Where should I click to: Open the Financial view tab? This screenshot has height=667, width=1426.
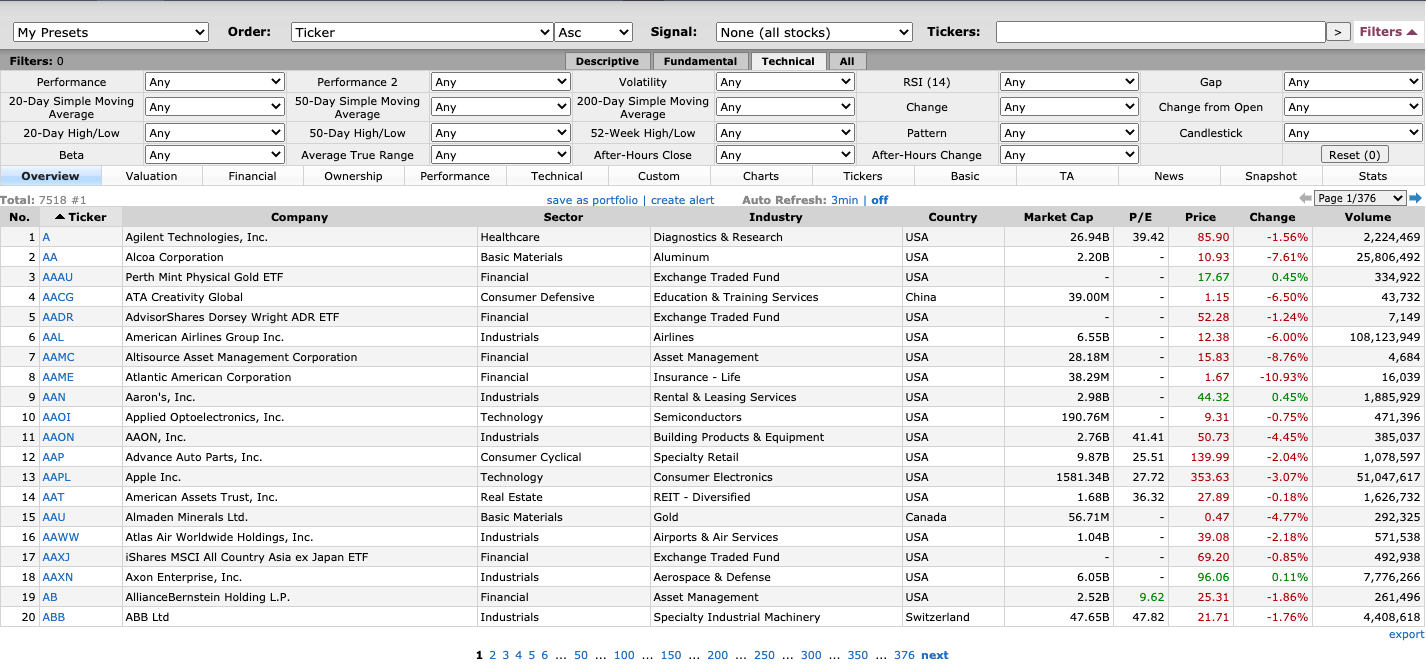point(253,176)
